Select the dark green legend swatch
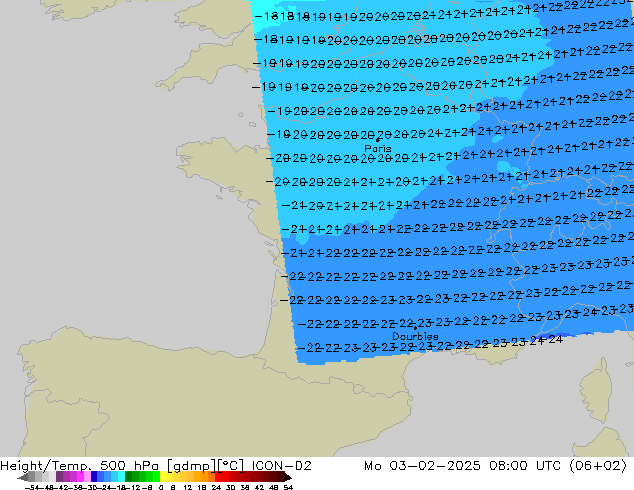The image size is (634, 490). (129, 476)
